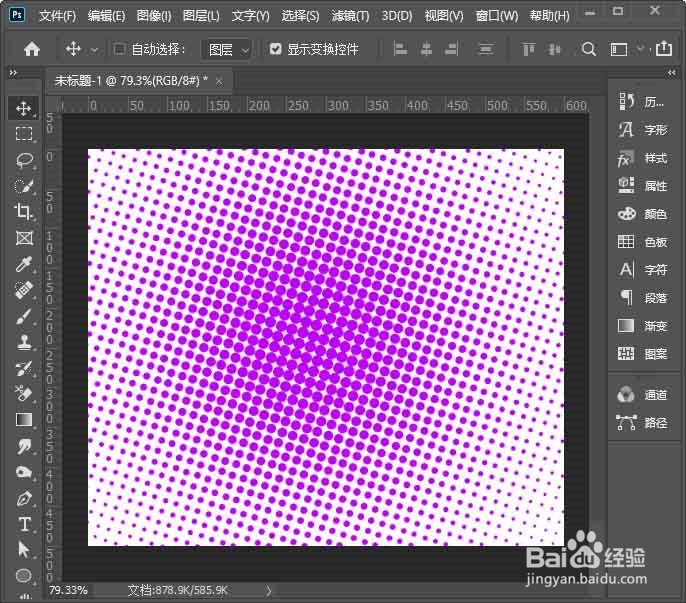Open the 文件(F) menu
Screen dimensions: 686x603
57,16
